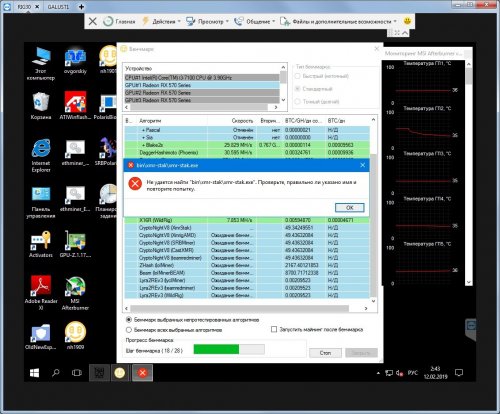Open the OldNewExp folder shortcut
This screenshot has height=414, width=500.
point(41,337)
